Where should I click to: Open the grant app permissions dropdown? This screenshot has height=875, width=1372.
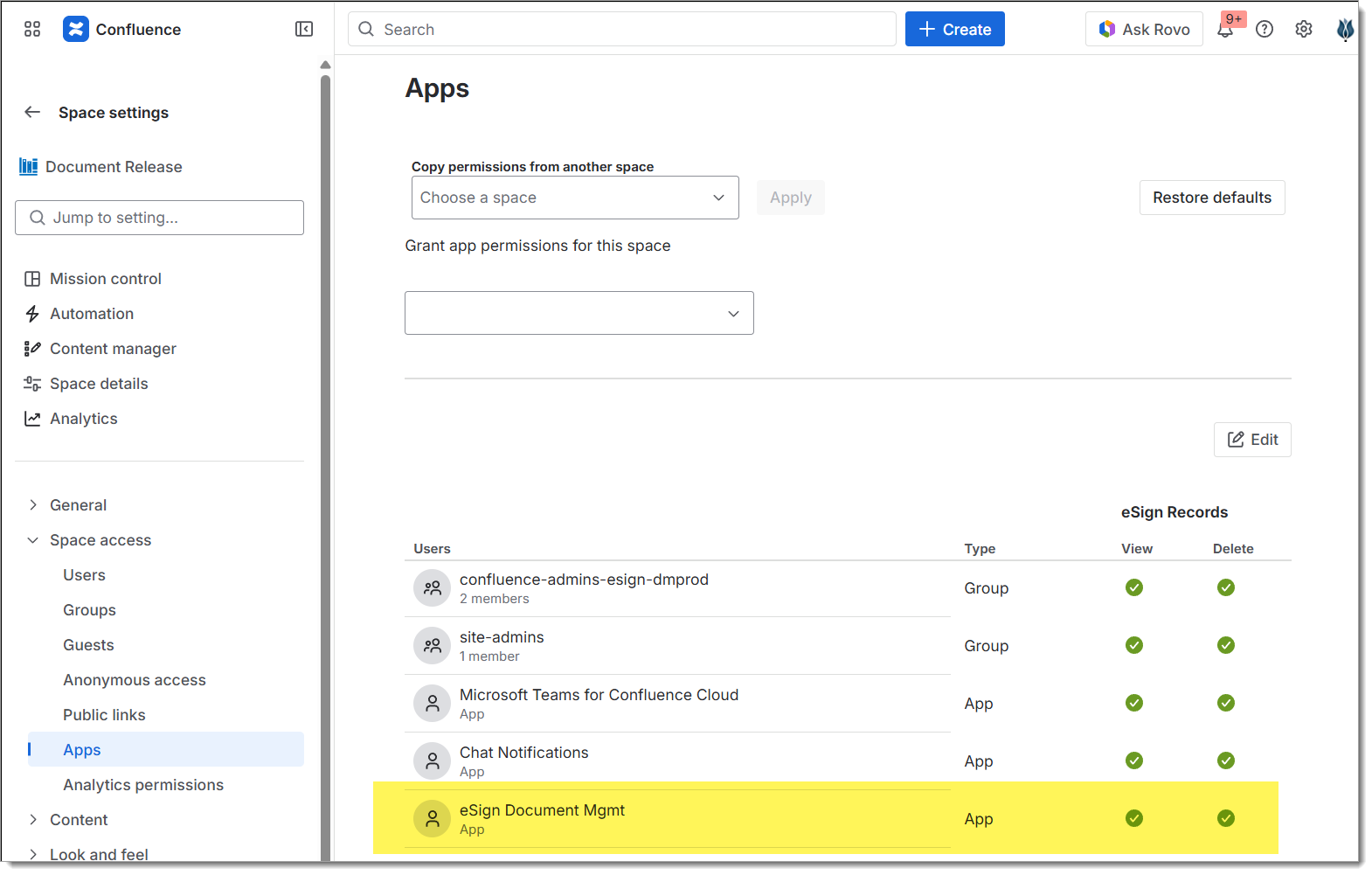579,313
